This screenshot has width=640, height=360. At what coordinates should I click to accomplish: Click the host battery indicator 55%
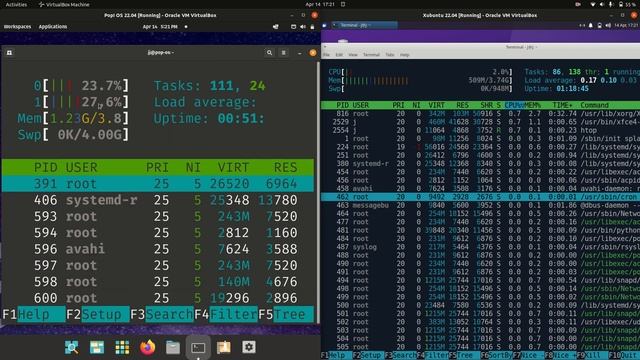(627, 4)
